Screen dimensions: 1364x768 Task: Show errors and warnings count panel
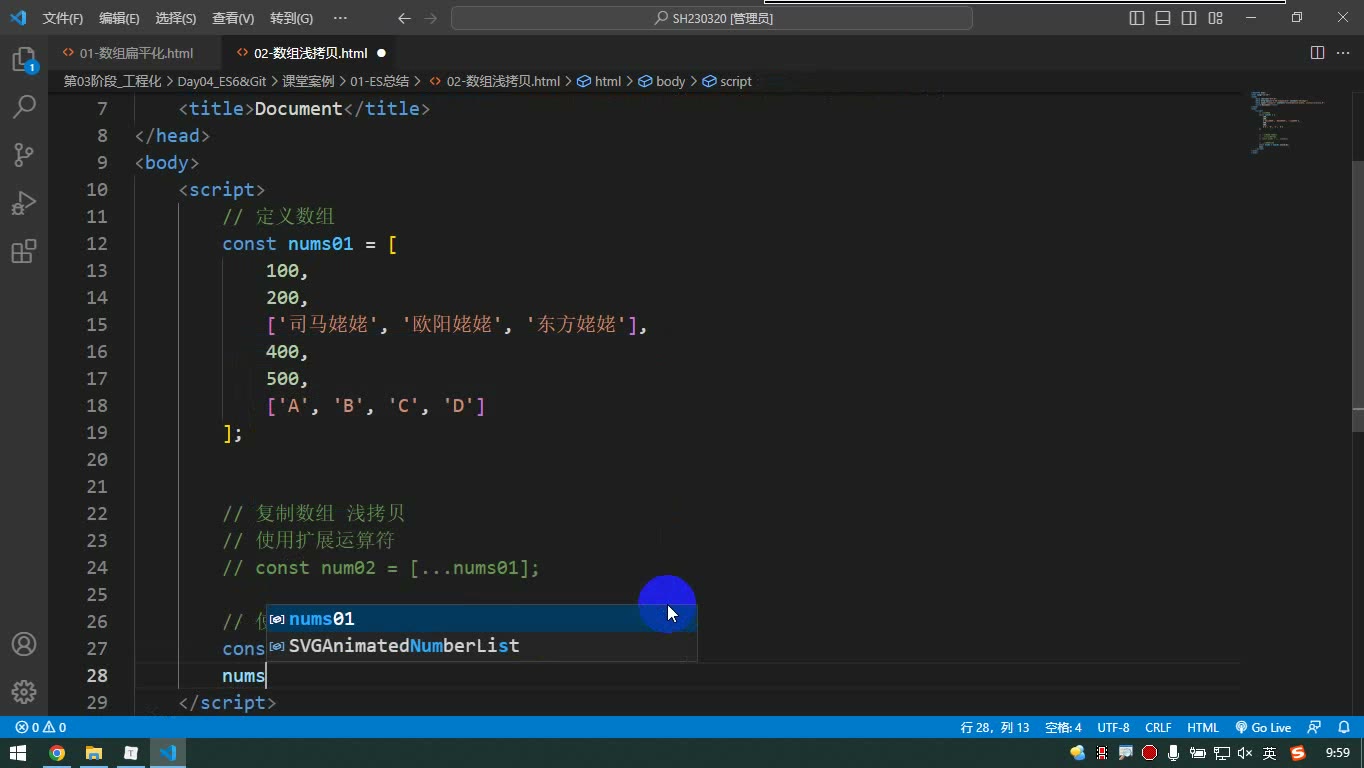pyautogui.click(x=41, y=728)
